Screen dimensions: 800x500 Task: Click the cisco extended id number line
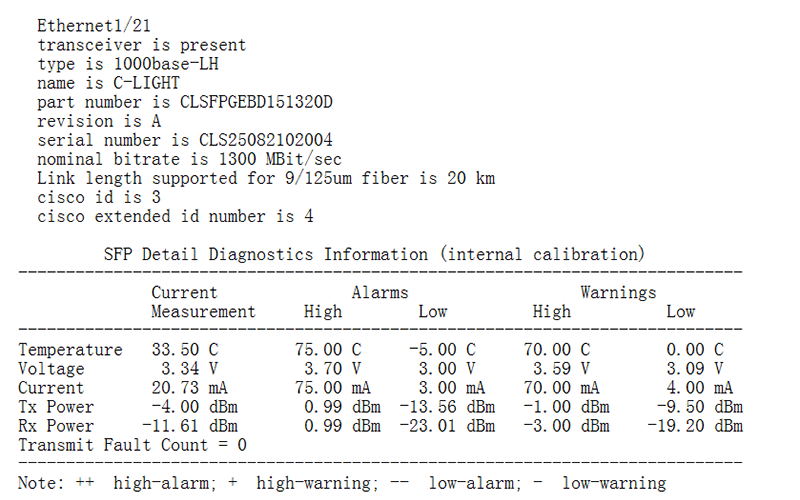(175, 216)
